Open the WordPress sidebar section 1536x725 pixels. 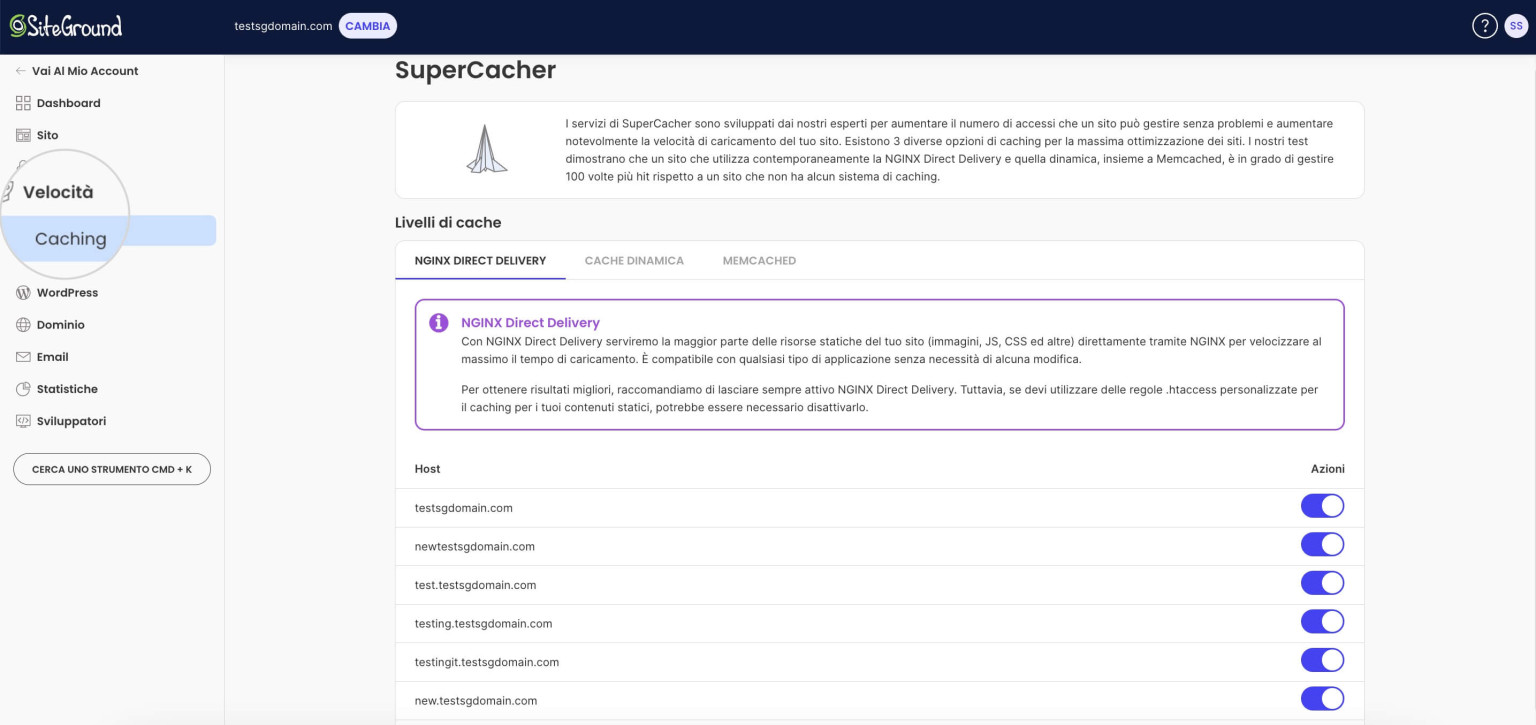pos(67,293)
